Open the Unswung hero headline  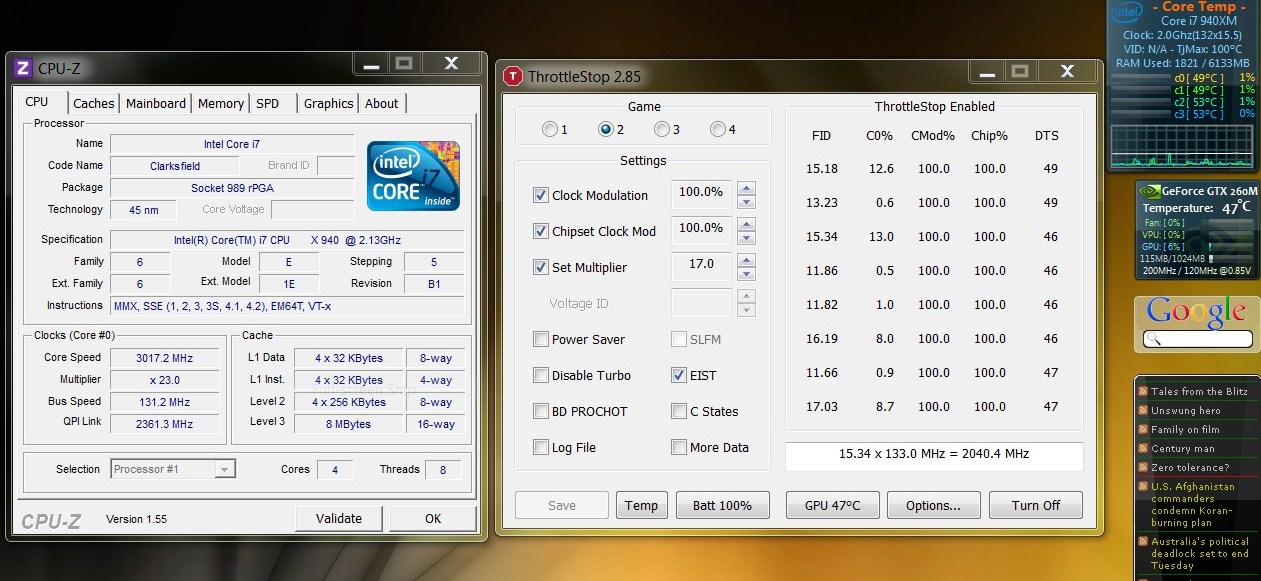pyautogui.click(x=1186, y=410)
